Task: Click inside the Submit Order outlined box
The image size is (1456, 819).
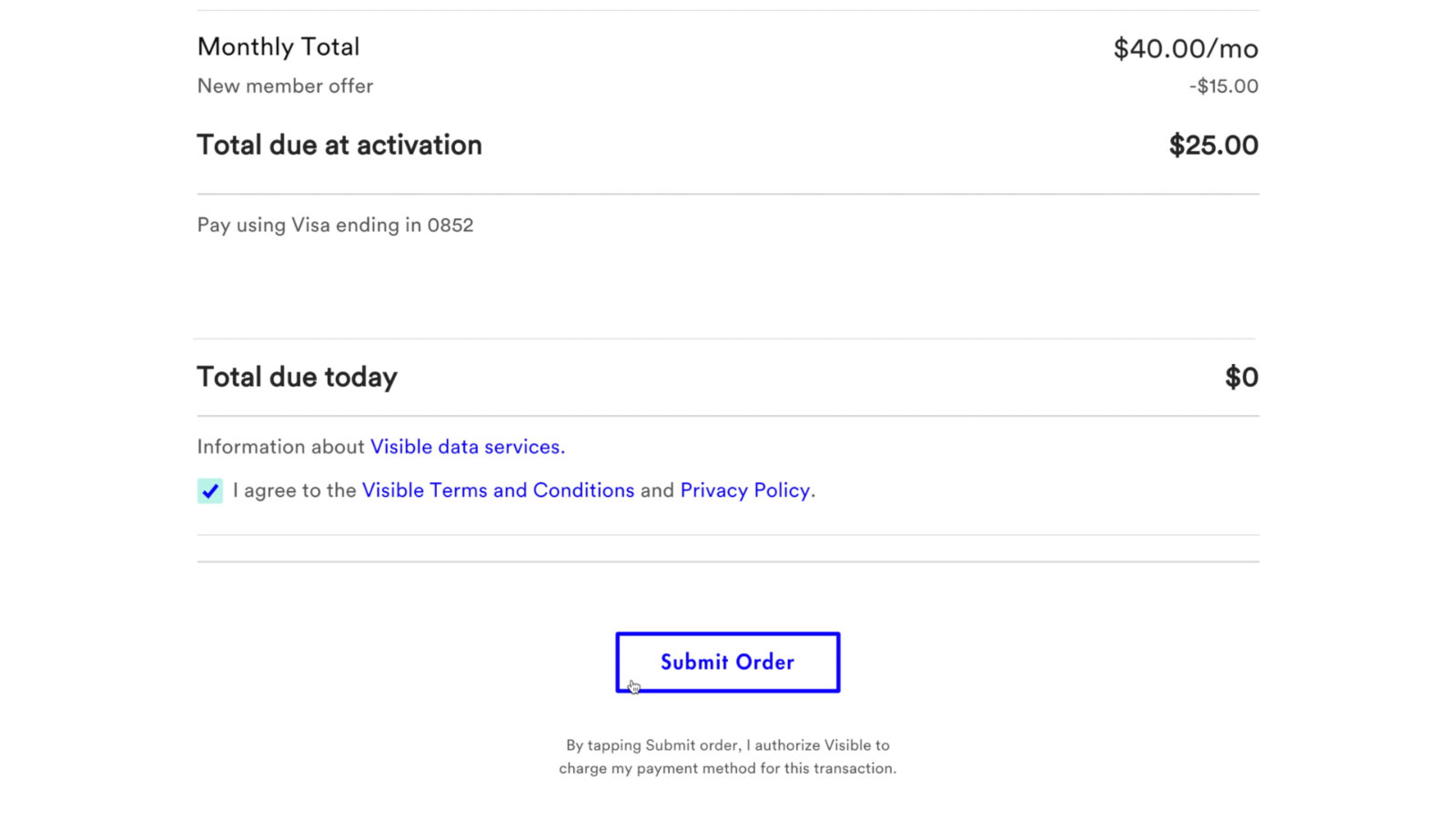Action: (727, 662)
